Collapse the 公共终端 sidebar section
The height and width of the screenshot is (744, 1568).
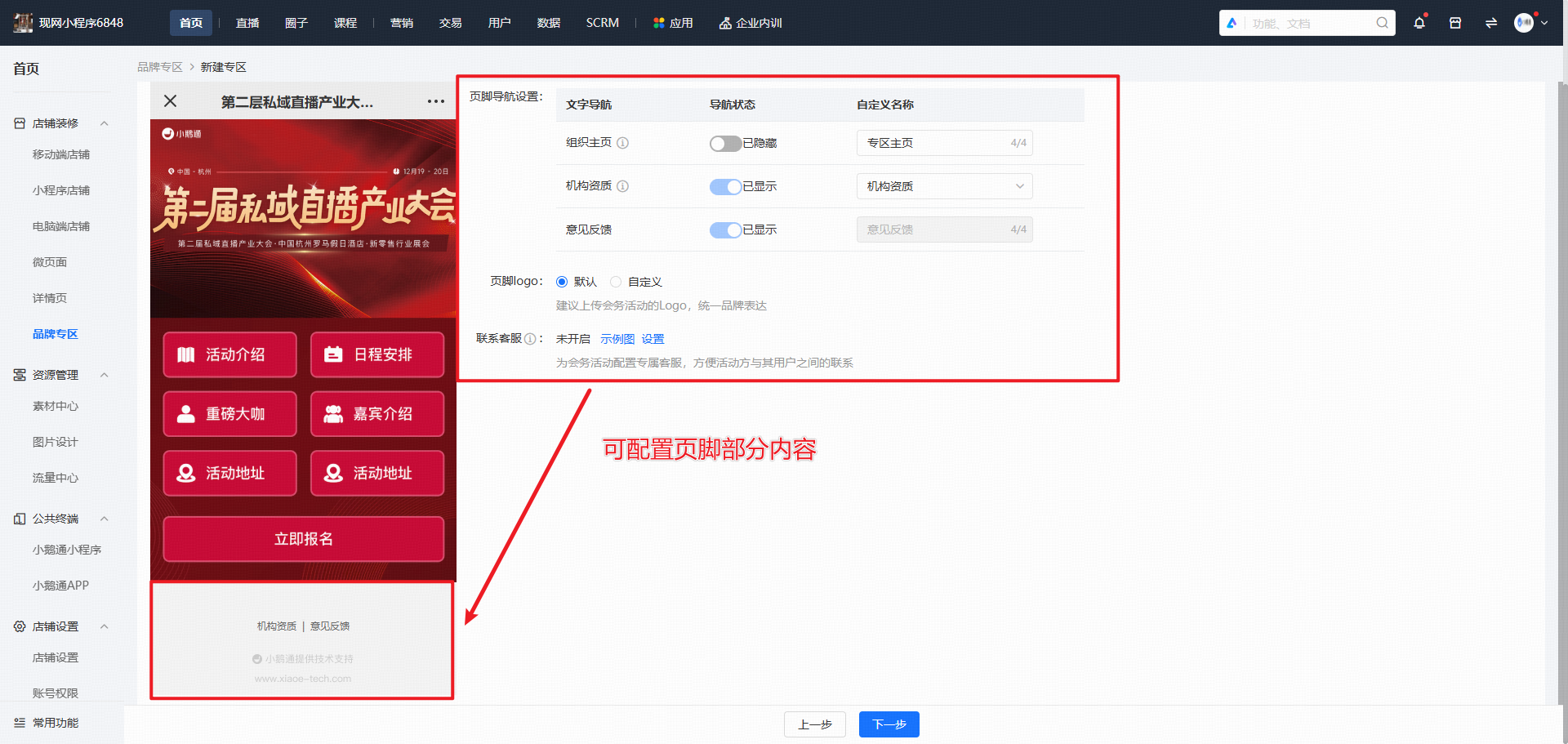point(105,519)
